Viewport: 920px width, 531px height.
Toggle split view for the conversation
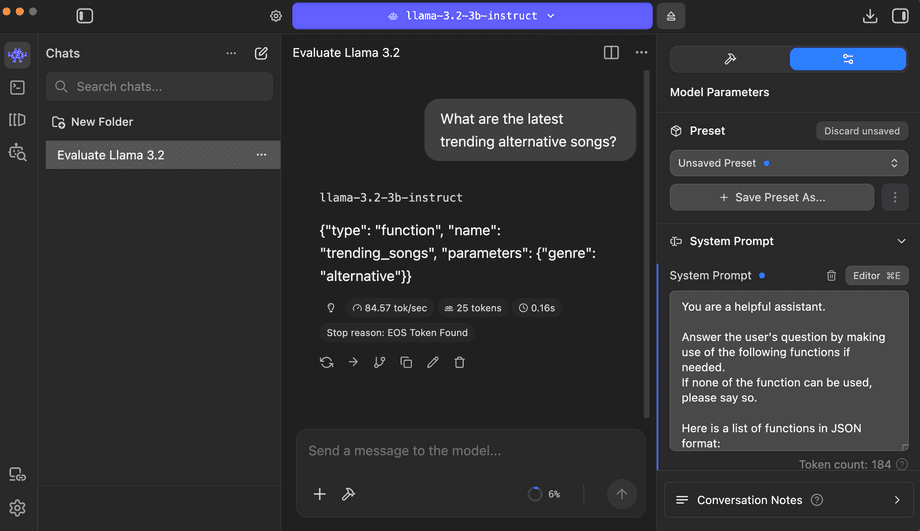pyautogui.click(x=611, y=53)
